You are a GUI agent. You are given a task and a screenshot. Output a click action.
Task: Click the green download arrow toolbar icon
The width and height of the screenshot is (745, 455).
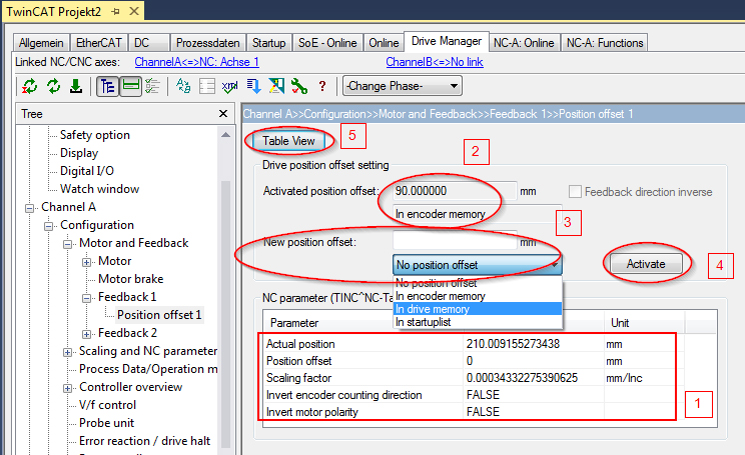[76, 86]
